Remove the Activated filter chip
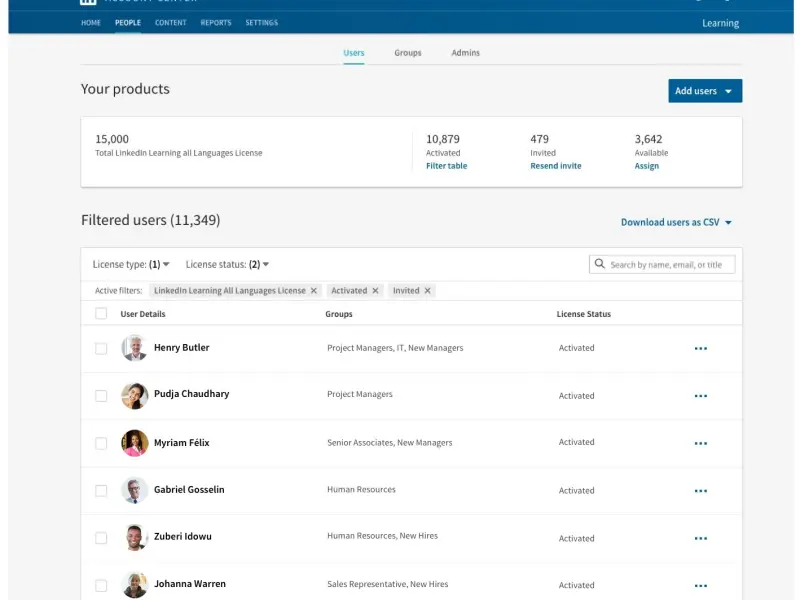Screen dimensions: 800x600 [376, 291]
